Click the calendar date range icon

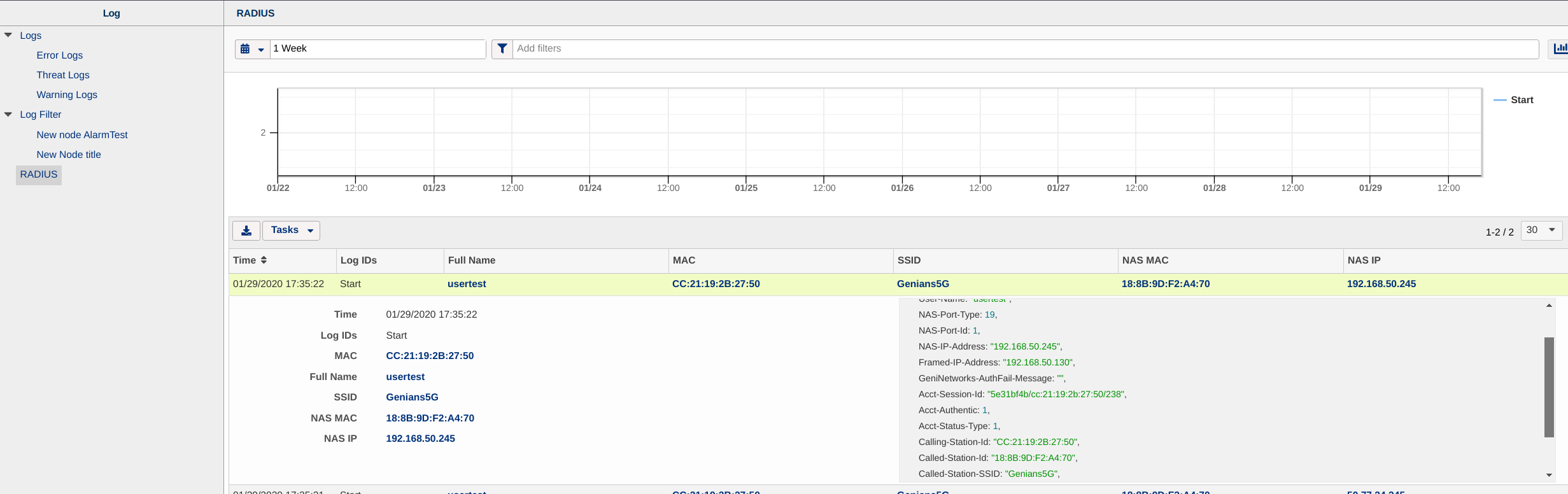245,49
